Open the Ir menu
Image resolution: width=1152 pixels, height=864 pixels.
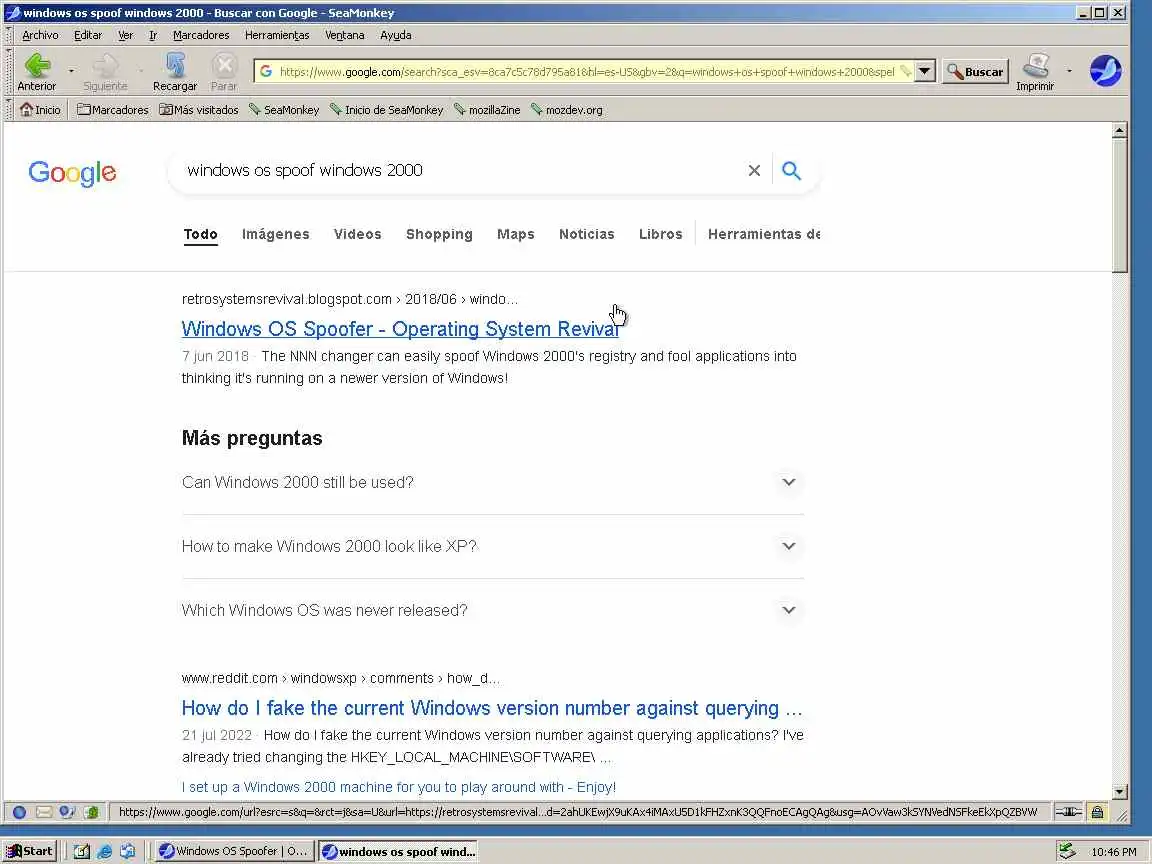(x=153, y=35)
